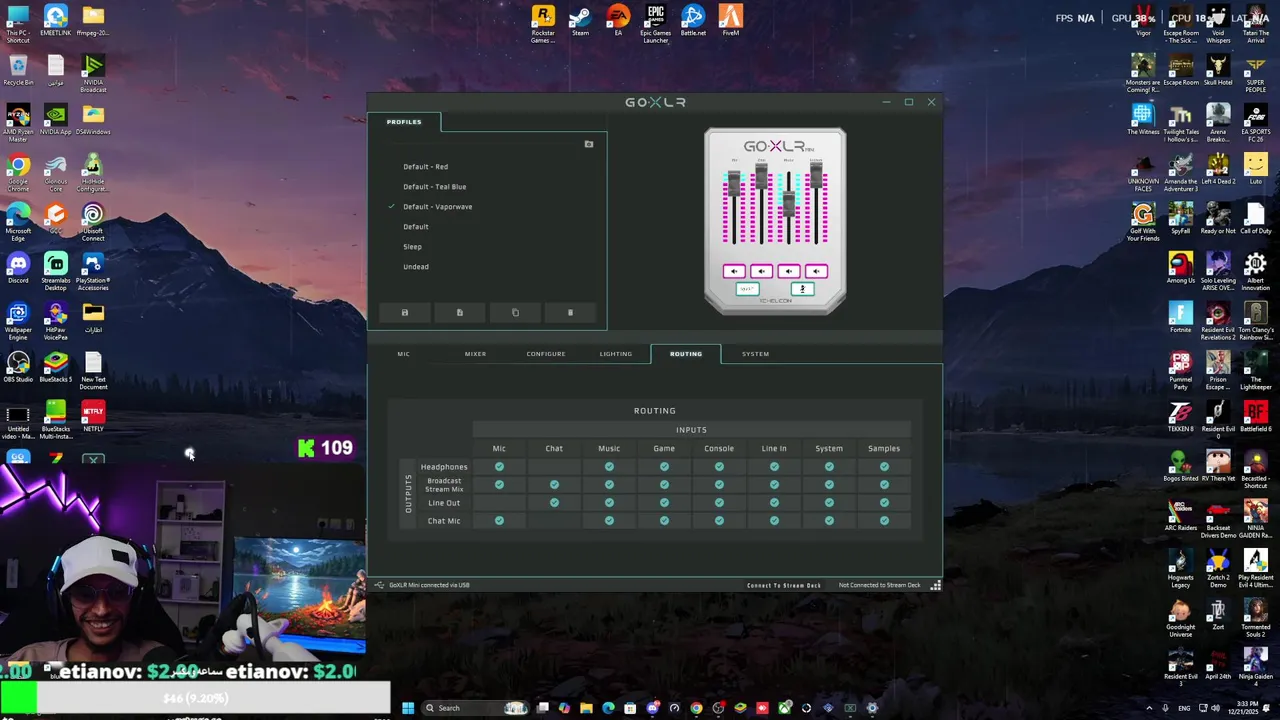
Task: Click the GoXLR window resize grip
Action: click(936, 586)
